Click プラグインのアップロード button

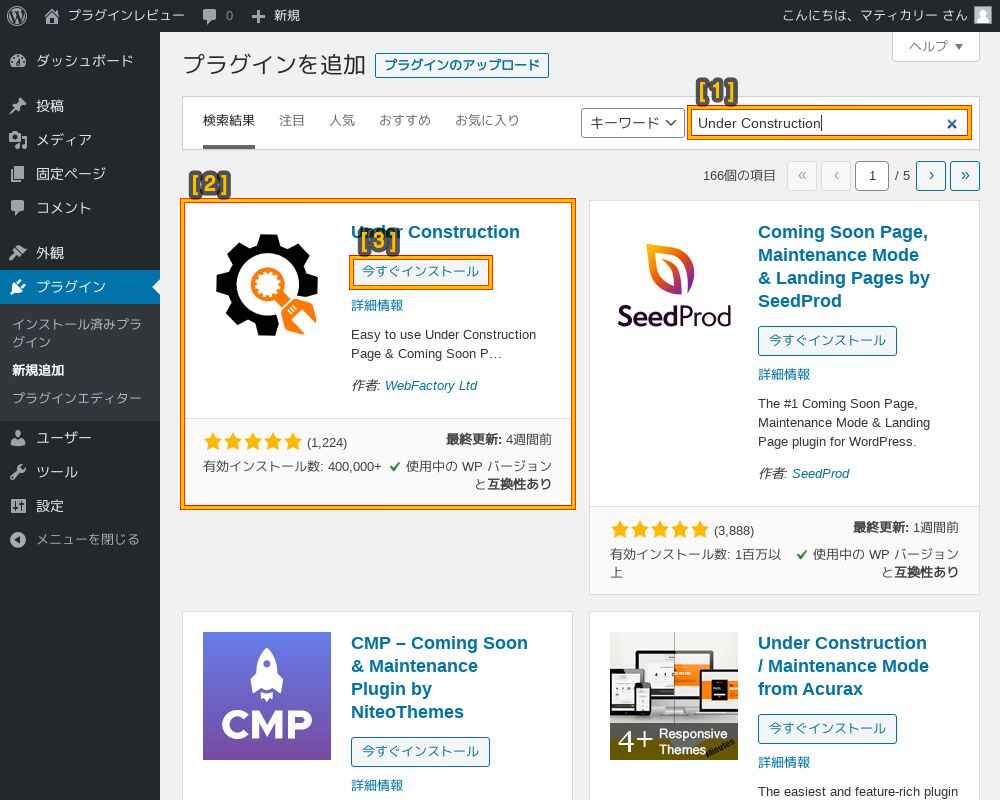(x=462, y=65)
